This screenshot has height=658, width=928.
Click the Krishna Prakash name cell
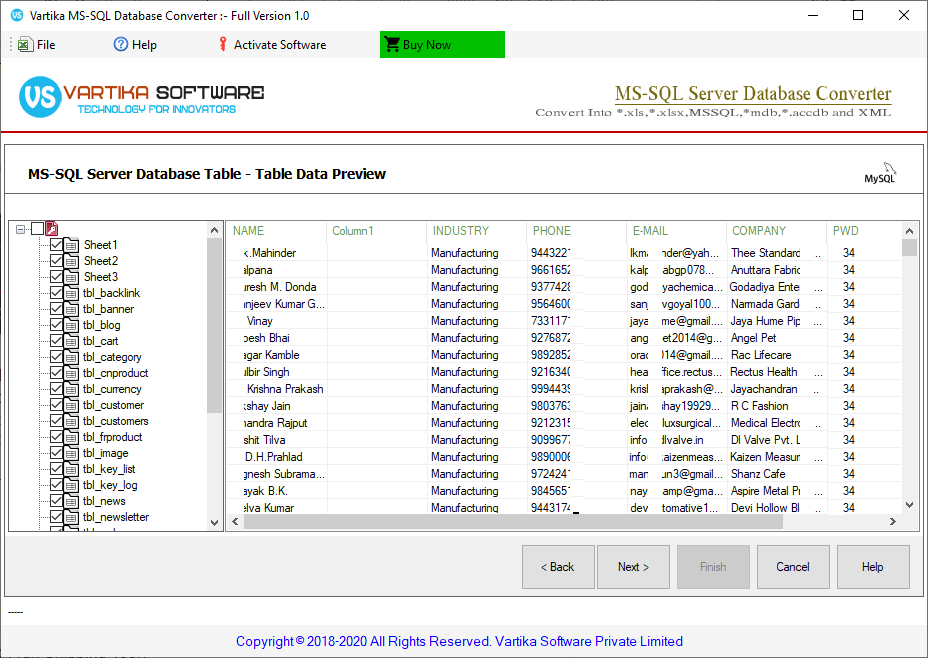284,389
